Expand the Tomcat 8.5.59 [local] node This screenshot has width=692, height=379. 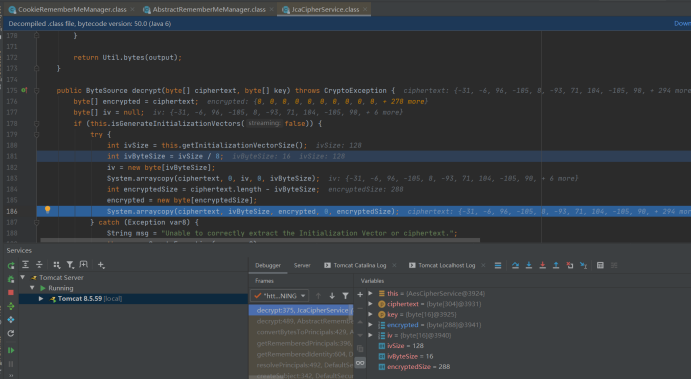coord(41,299)
